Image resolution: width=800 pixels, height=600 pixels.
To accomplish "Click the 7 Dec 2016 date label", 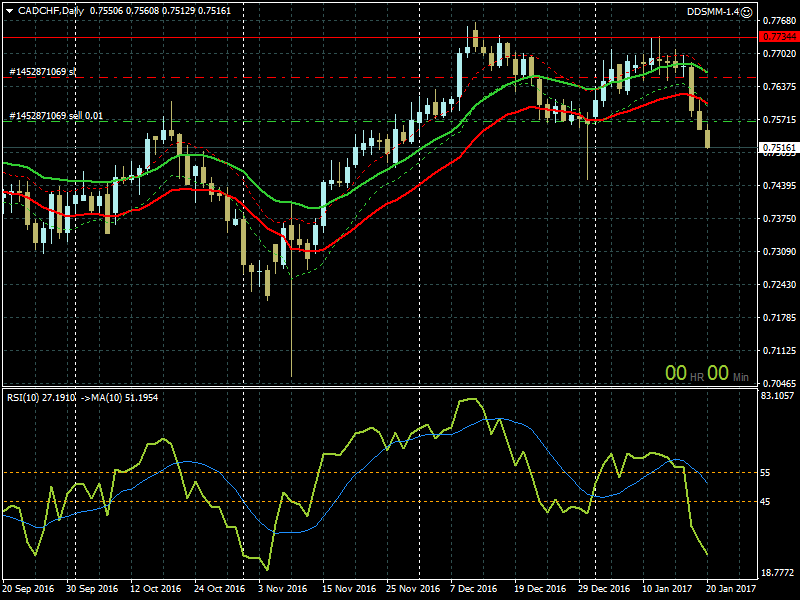I will (x=474, y=589).
